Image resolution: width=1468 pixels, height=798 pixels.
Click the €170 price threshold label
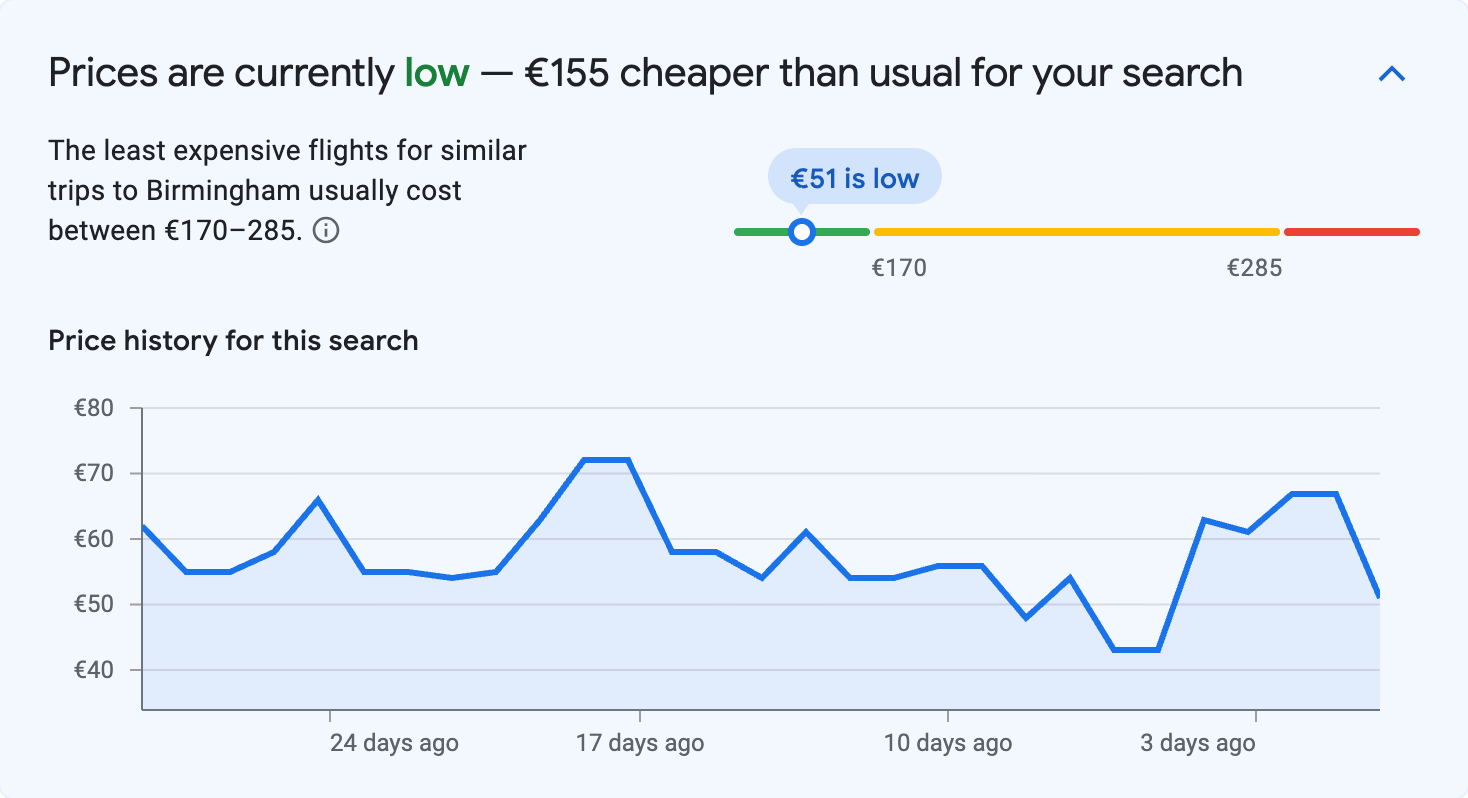897,267
